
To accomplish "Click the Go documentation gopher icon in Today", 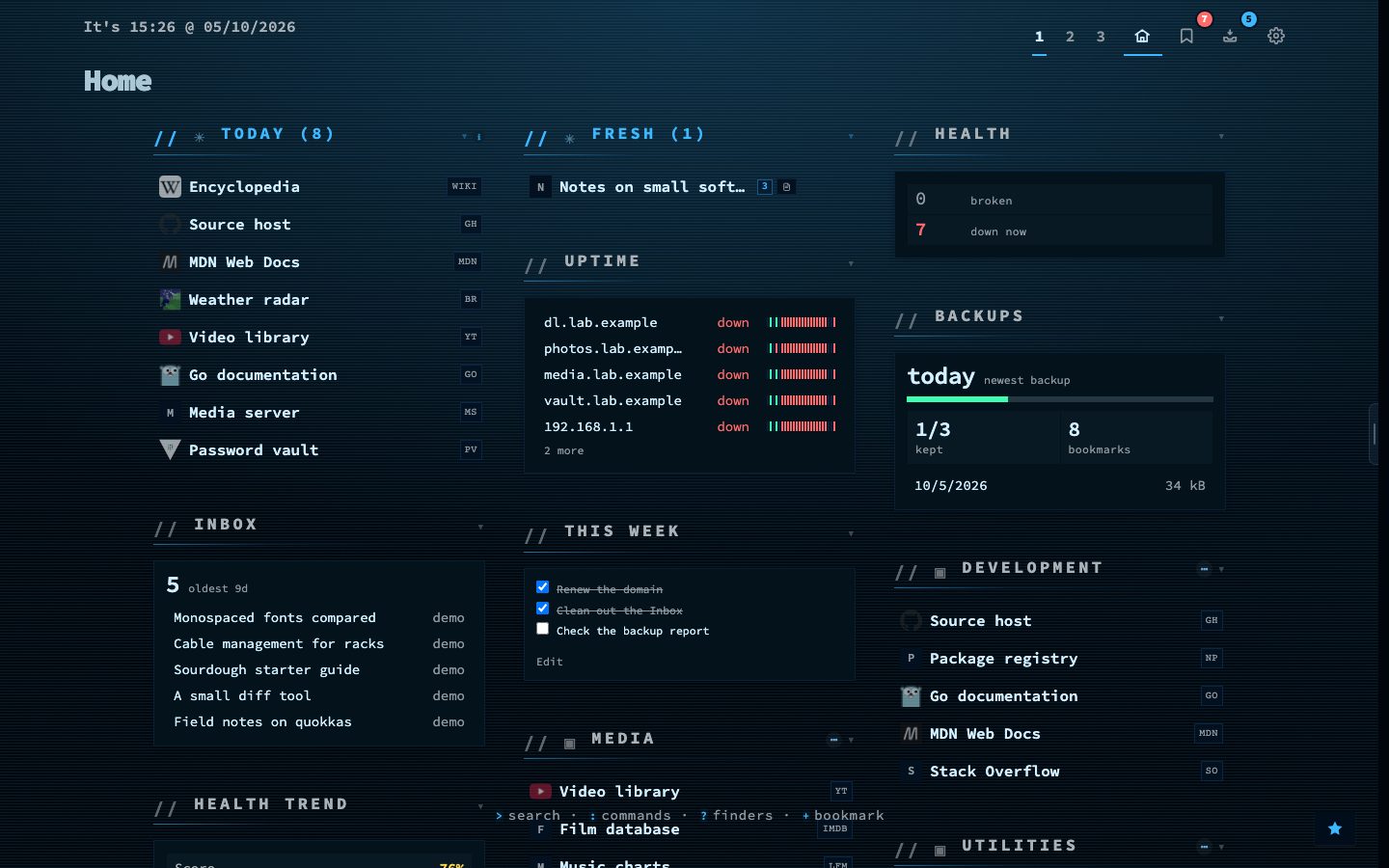I will coord(170,375).
